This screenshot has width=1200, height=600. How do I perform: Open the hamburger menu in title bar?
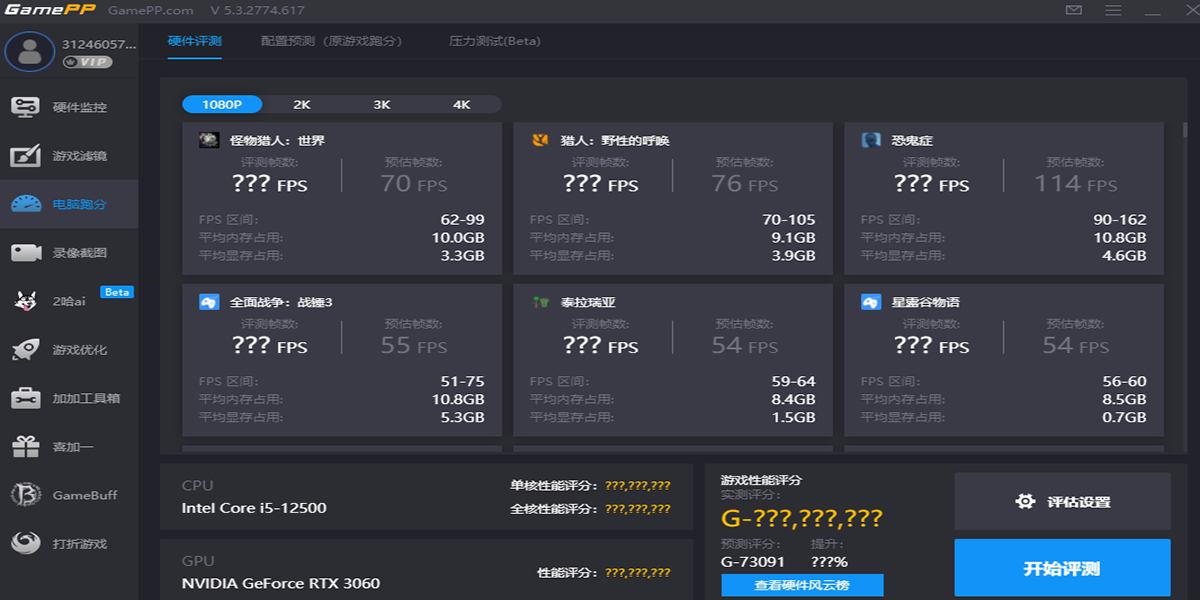coord(1113,10)
